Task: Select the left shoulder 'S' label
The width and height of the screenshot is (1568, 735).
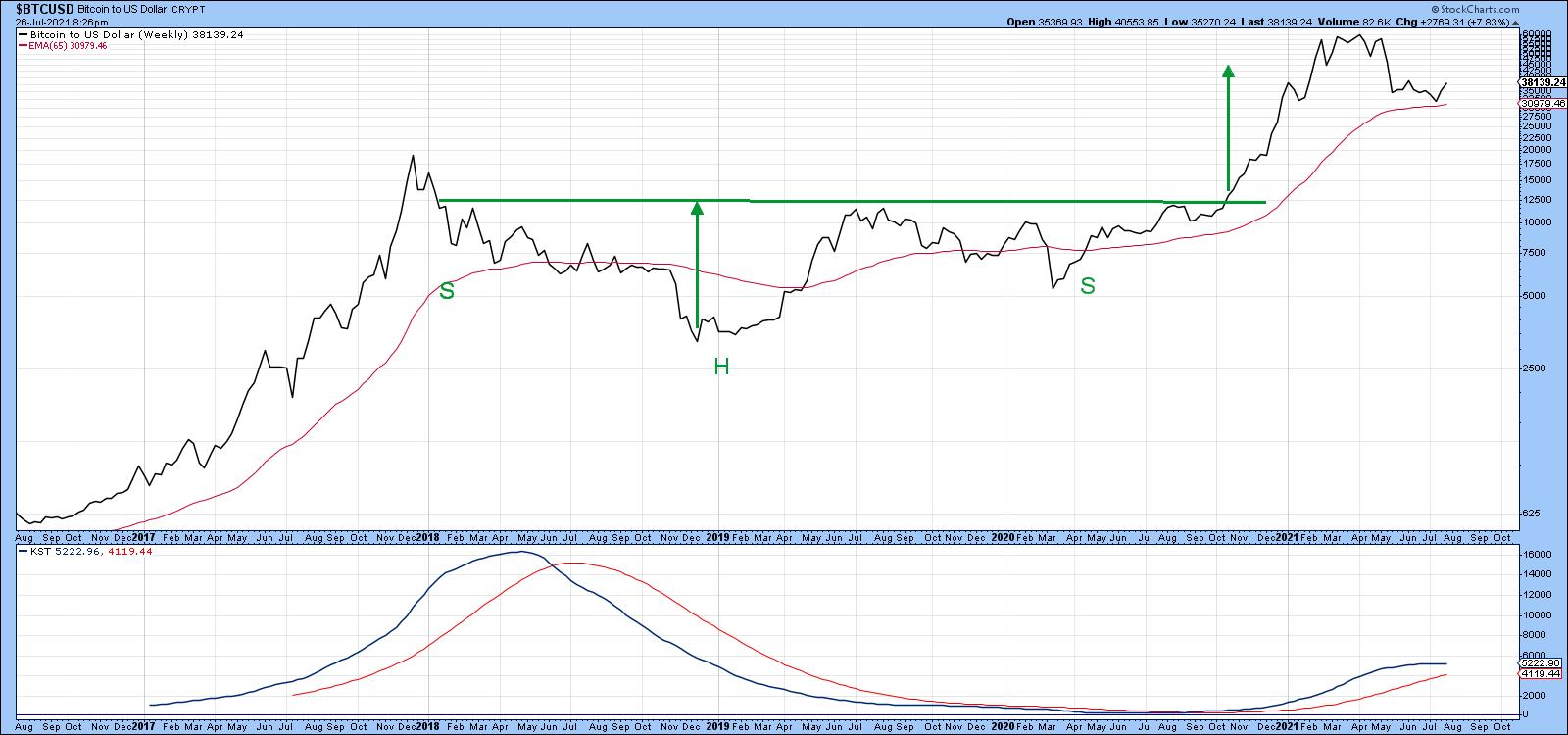Action: (x=447, y=291)
